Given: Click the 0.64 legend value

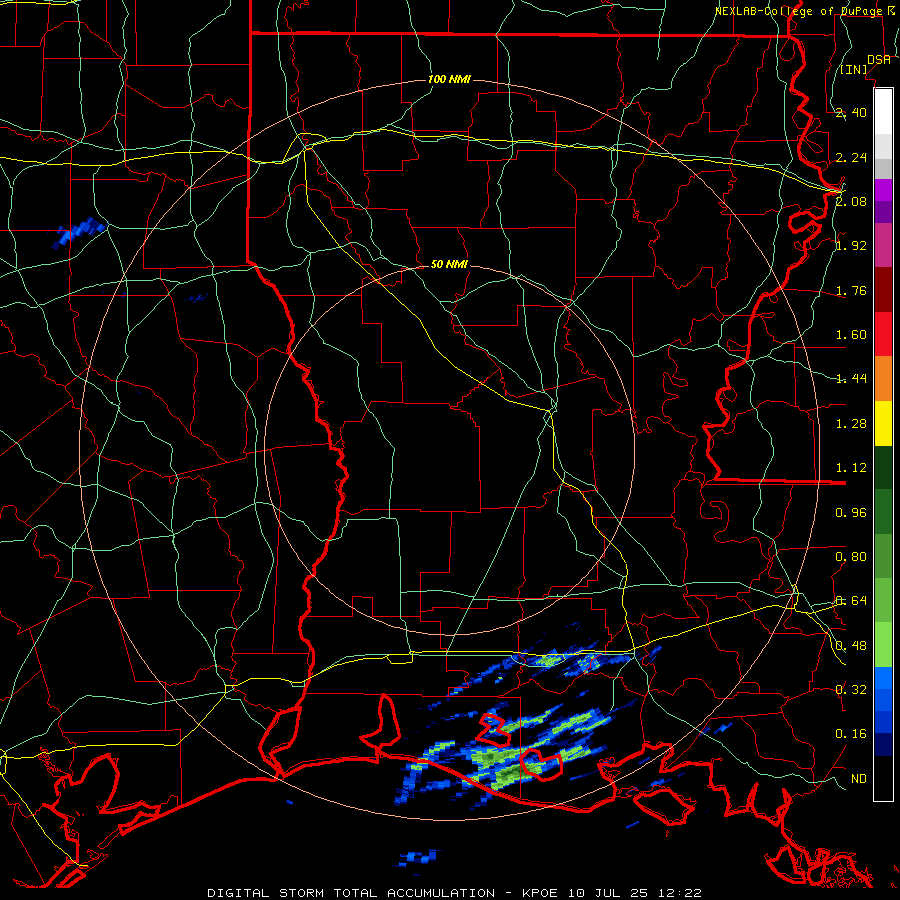Looking at the screenshot, I should 851,601.
